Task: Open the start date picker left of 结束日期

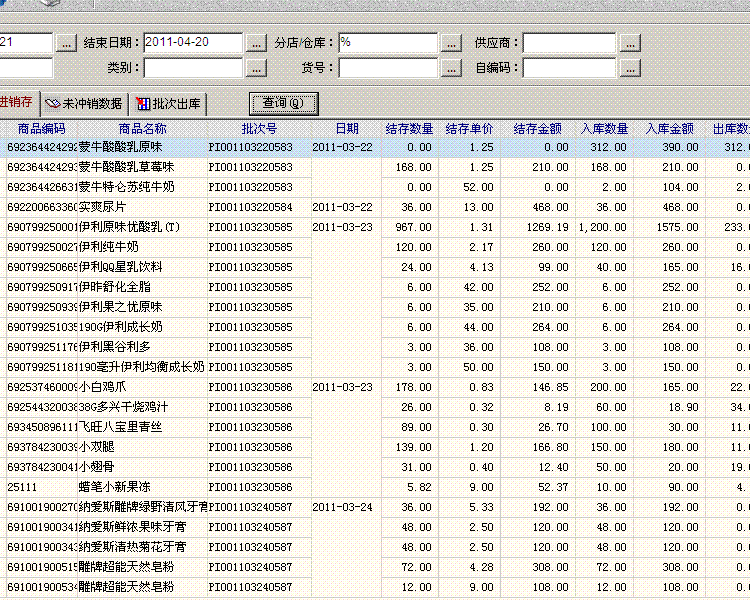Action: [66, 43]
